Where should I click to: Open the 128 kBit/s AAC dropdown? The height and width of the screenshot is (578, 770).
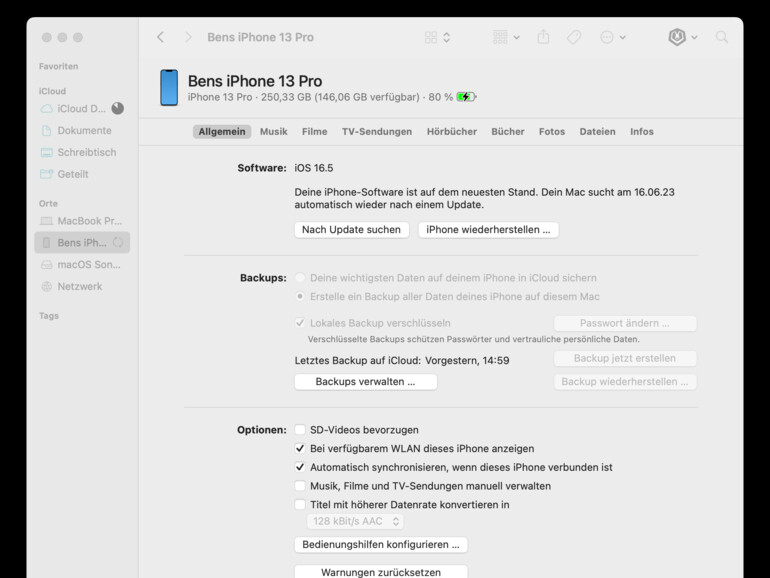356,522
